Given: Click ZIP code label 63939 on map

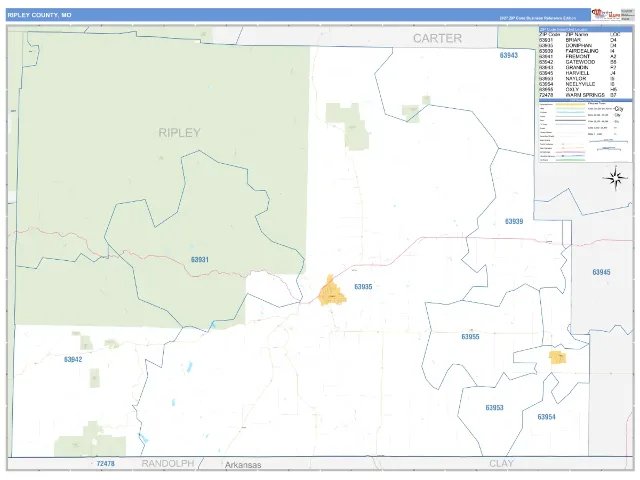Looking at the screenshot, I should click(x=514, y=222).
